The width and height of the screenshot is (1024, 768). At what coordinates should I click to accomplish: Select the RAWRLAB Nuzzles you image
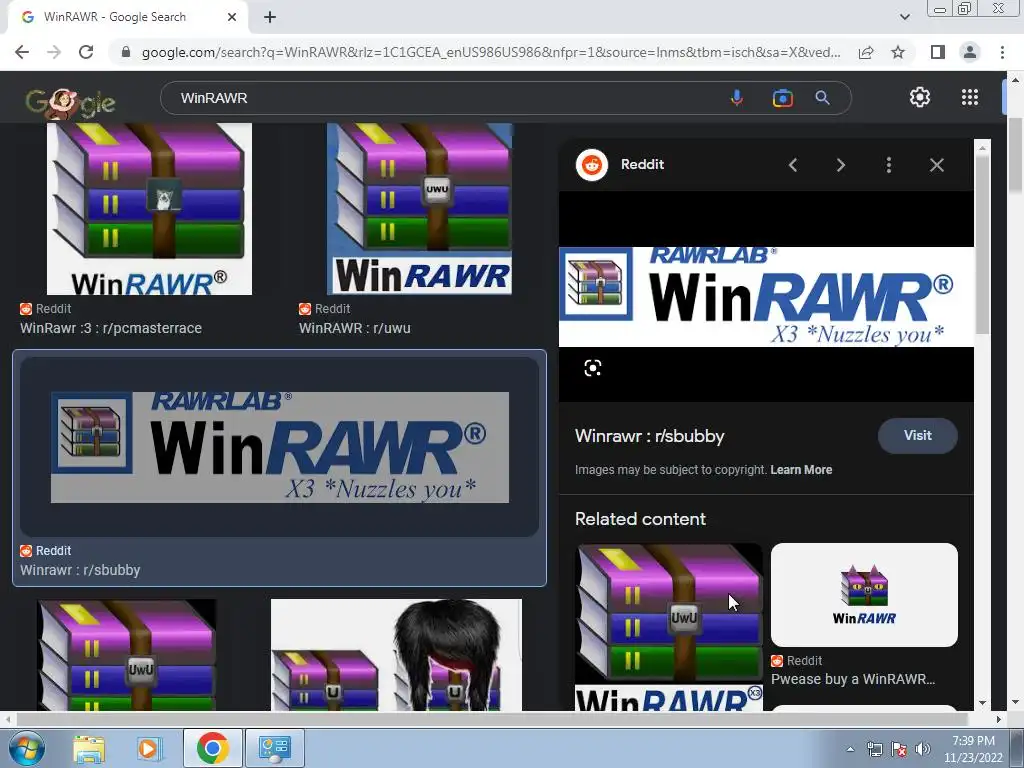[x=280, y=447]
